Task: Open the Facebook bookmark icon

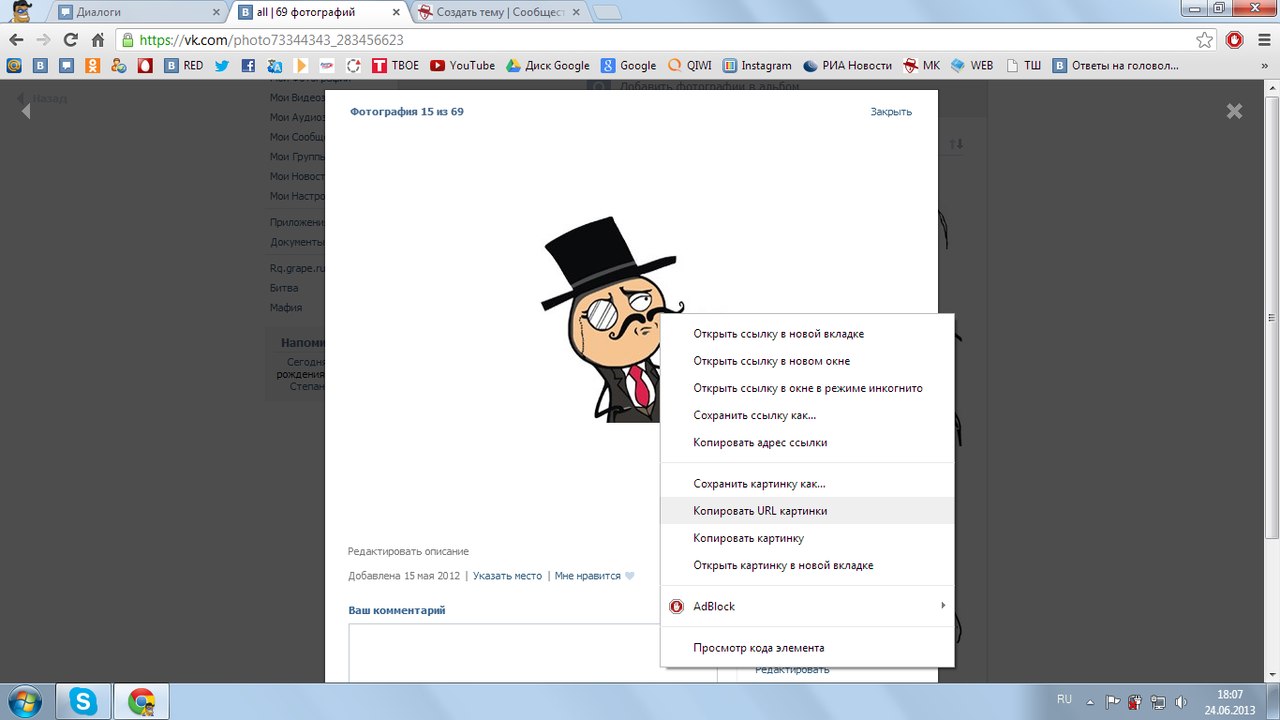Action: click(248, 66)
